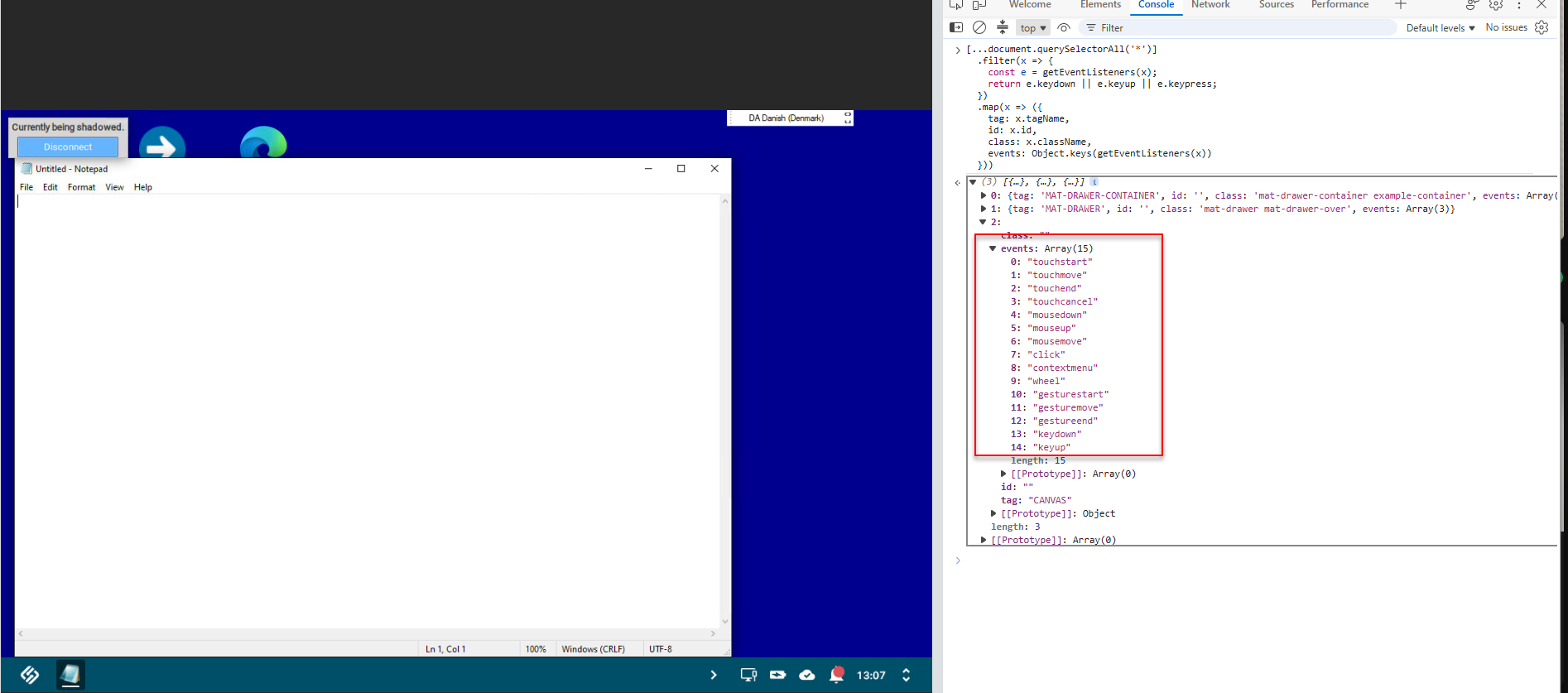Open the Format menu in Notepad
This screenshot has width=1568, height=693.
(81, 187)
